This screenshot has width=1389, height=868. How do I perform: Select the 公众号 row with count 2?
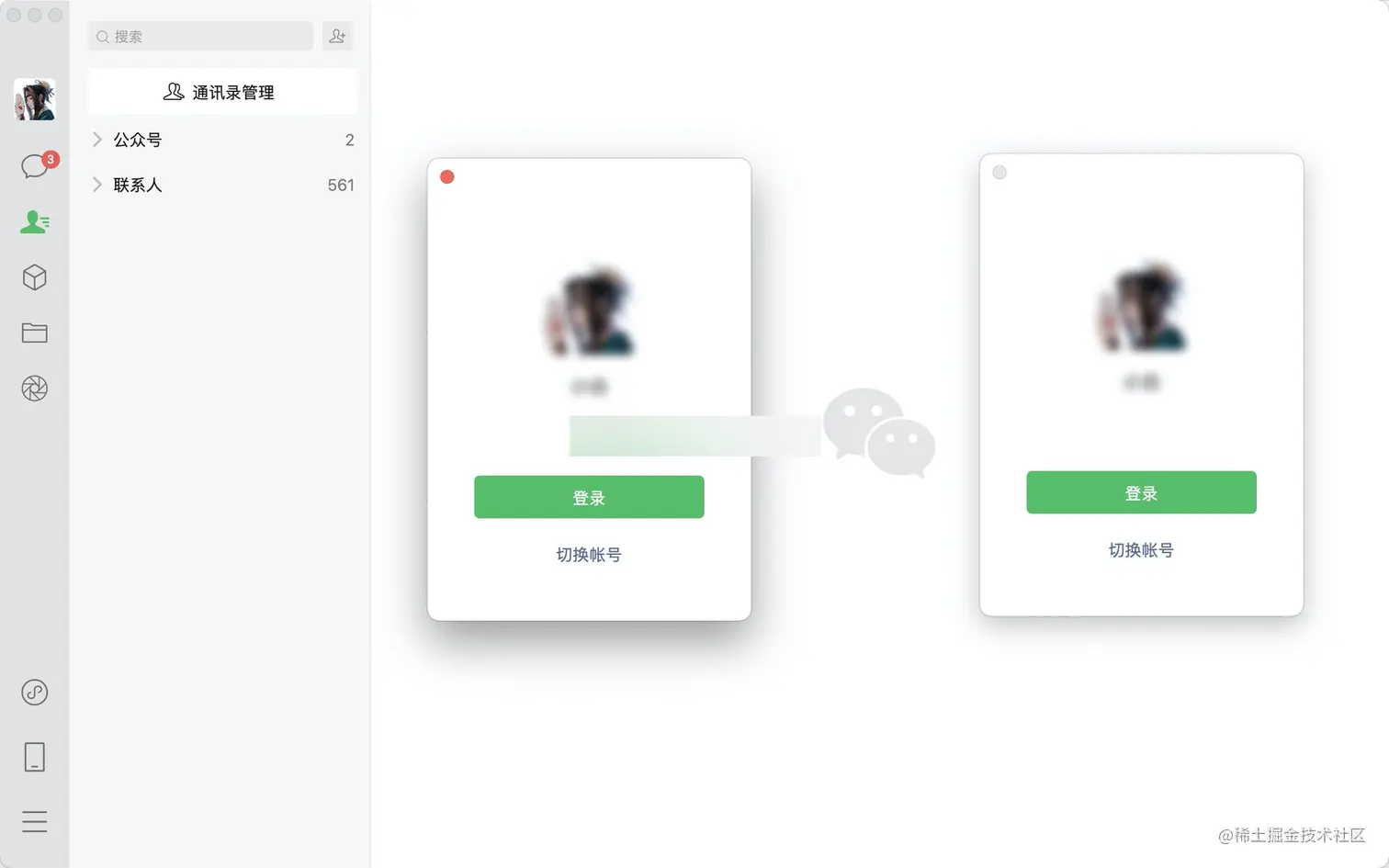point(222,140)
